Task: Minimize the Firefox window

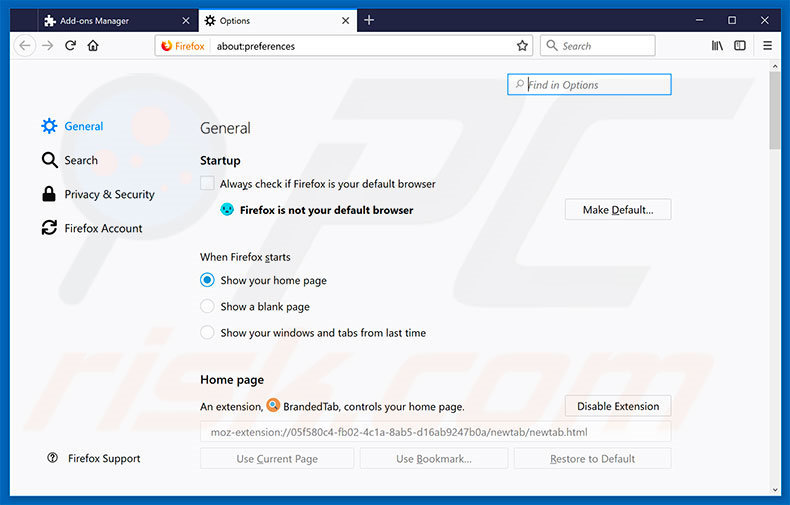Action: click(699, 20)
